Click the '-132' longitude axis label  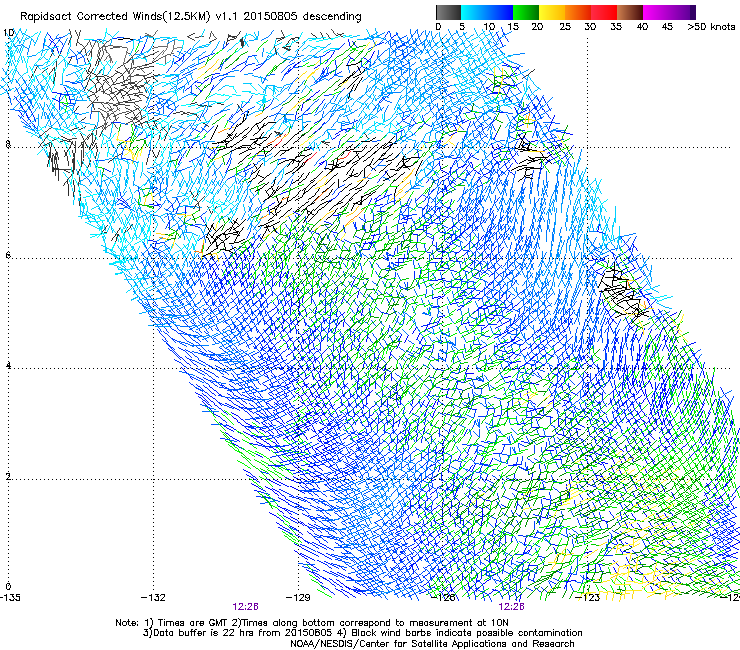click(153, 598)
